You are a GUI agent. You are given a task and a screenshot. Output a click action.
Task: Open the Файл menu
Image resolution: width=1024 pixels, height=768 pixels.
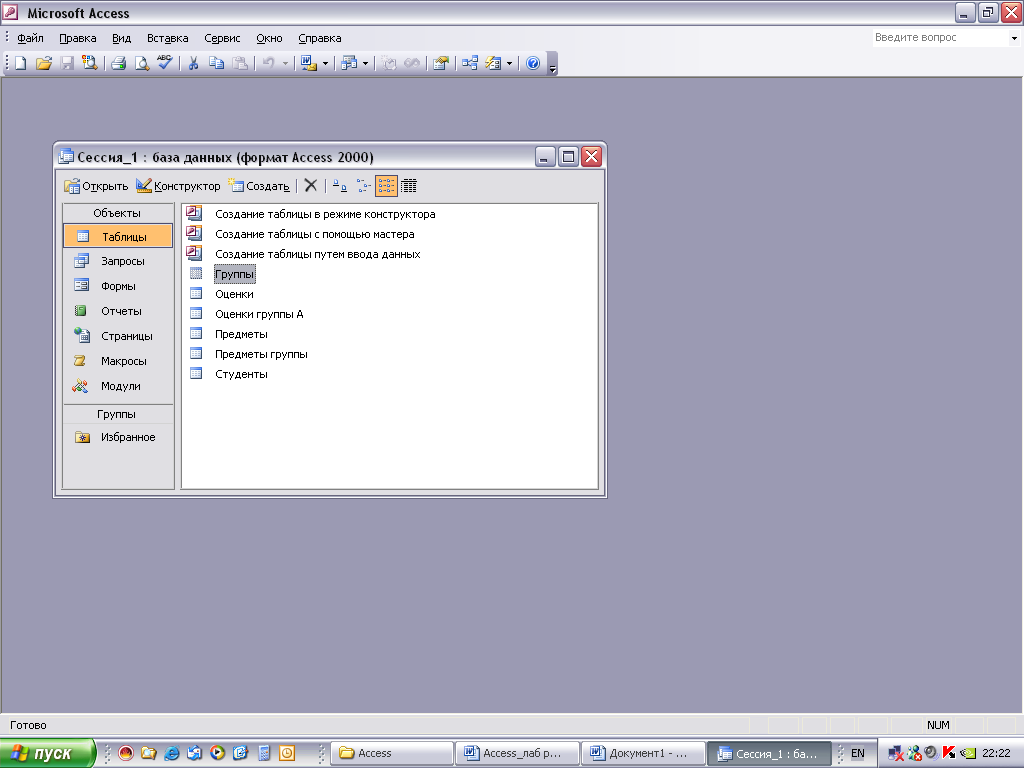(30, 38)
